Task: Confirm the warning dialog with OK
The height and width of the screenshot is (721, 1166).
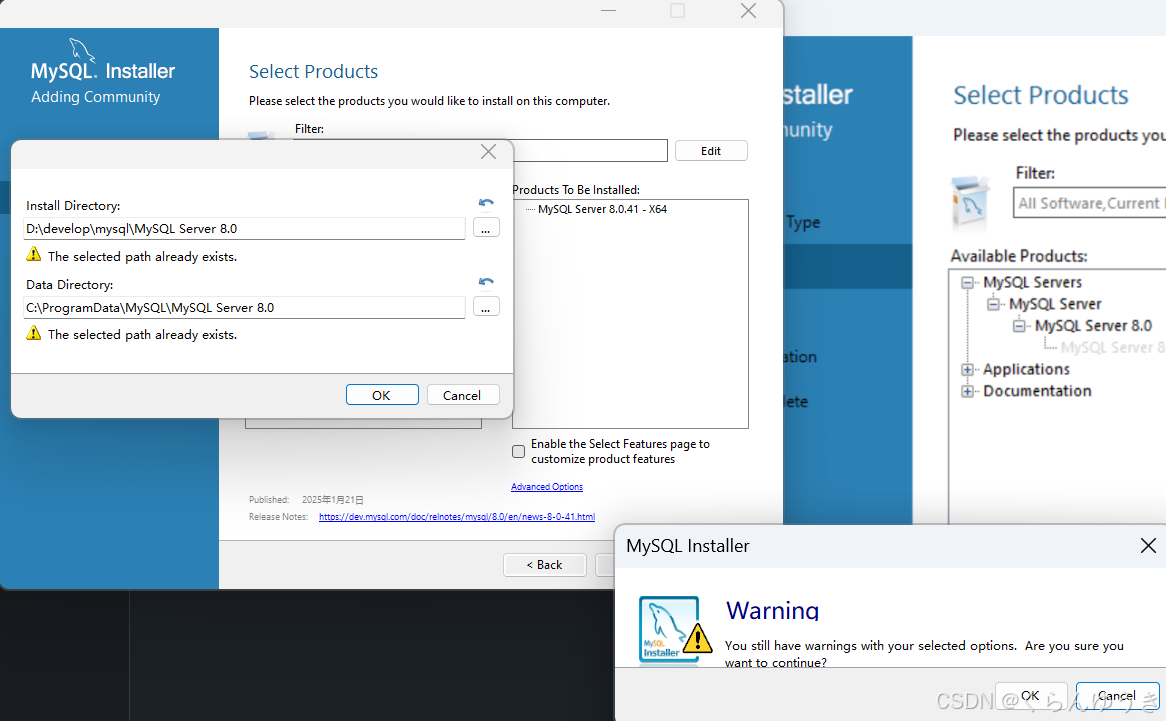Action: point(1031,696)
